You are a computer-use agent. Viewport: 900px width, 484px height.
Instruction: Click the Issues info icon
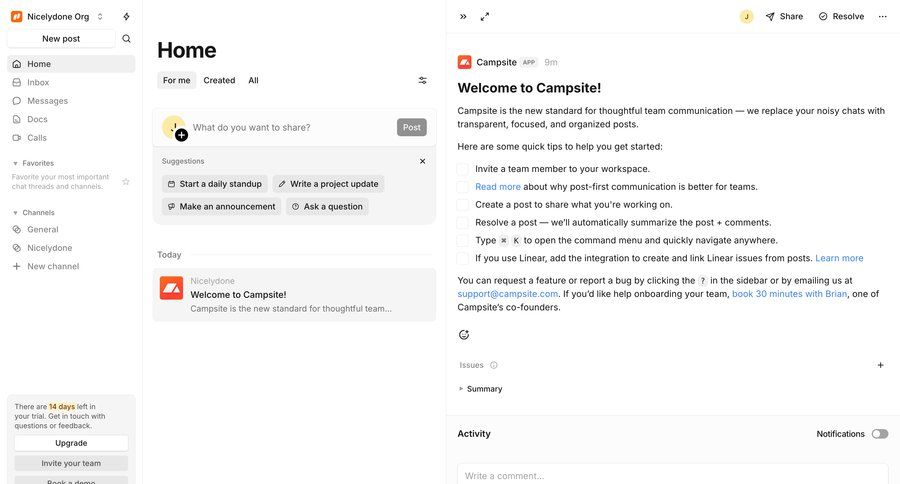coord(494,365)
